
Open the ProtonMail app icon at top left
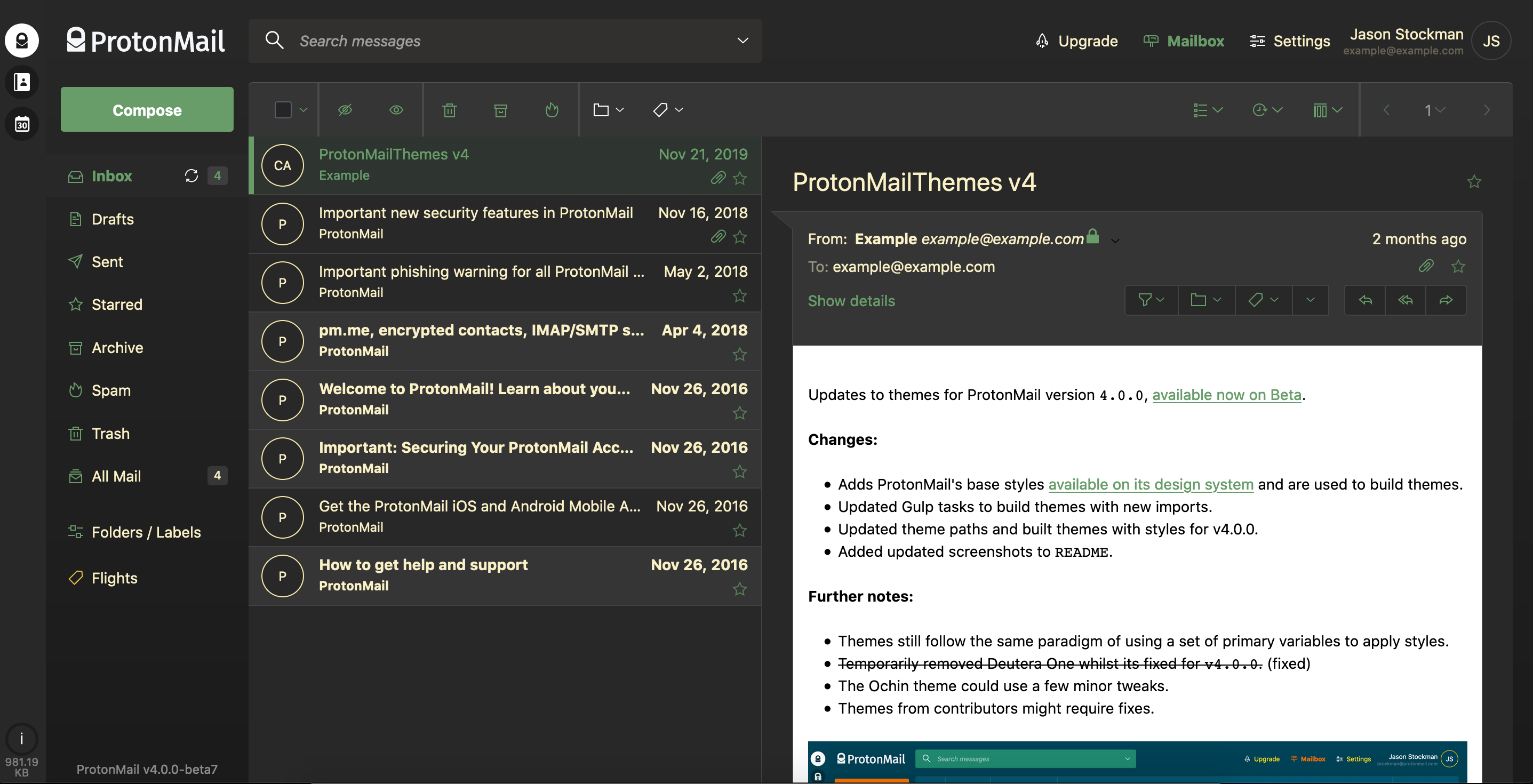coord(22,41)
